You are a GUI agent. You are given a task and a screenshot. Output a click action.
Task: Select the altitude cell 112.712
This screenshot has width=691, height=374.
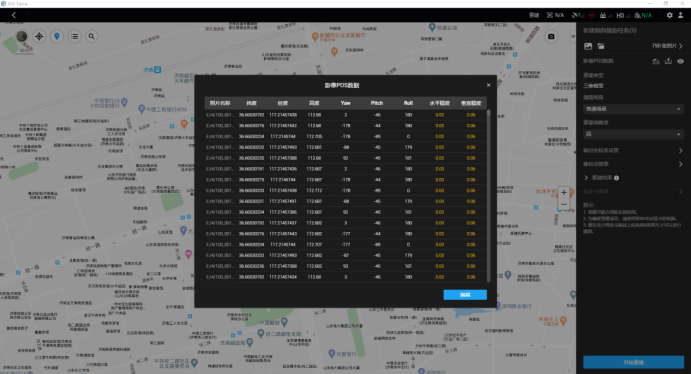(314, 191)
